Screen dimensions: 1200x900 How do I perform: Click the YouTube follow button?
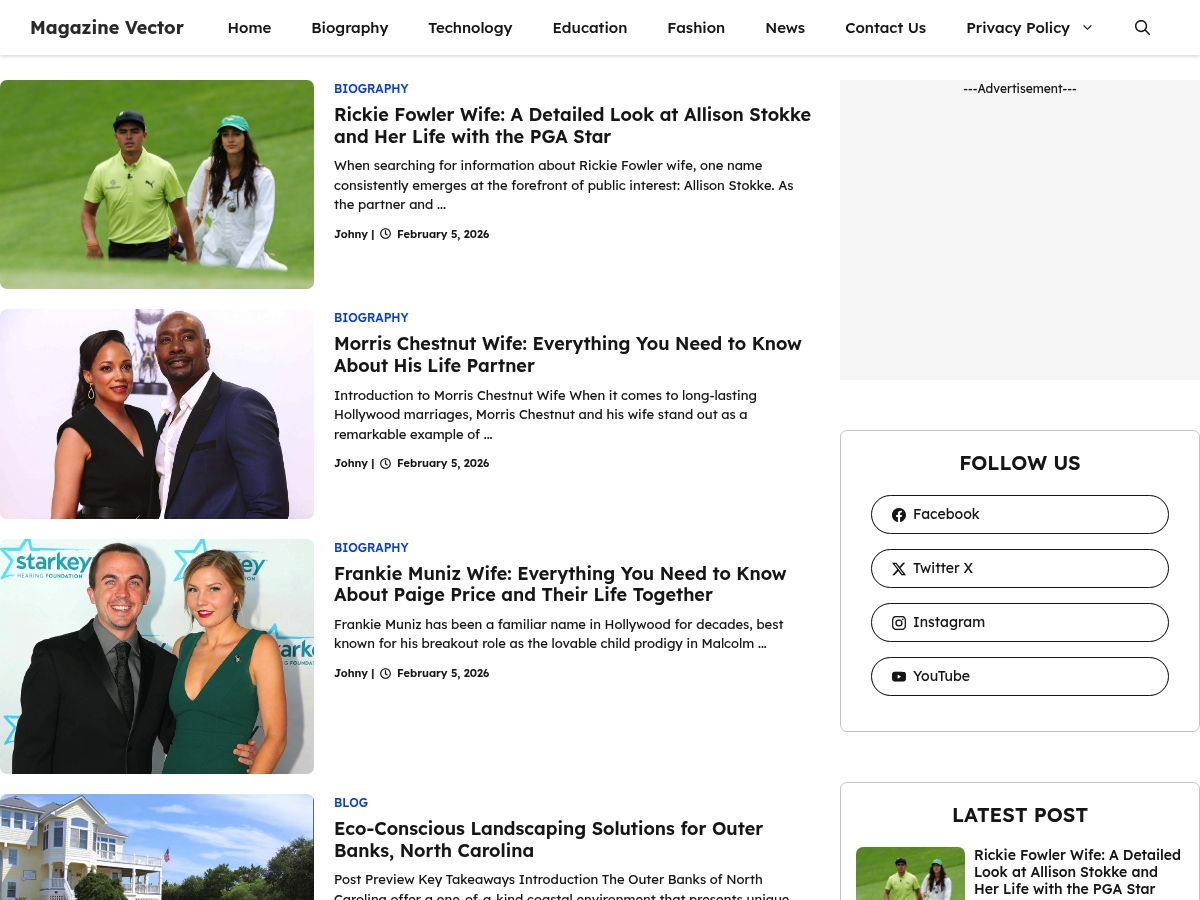[x=1020, y=676]
